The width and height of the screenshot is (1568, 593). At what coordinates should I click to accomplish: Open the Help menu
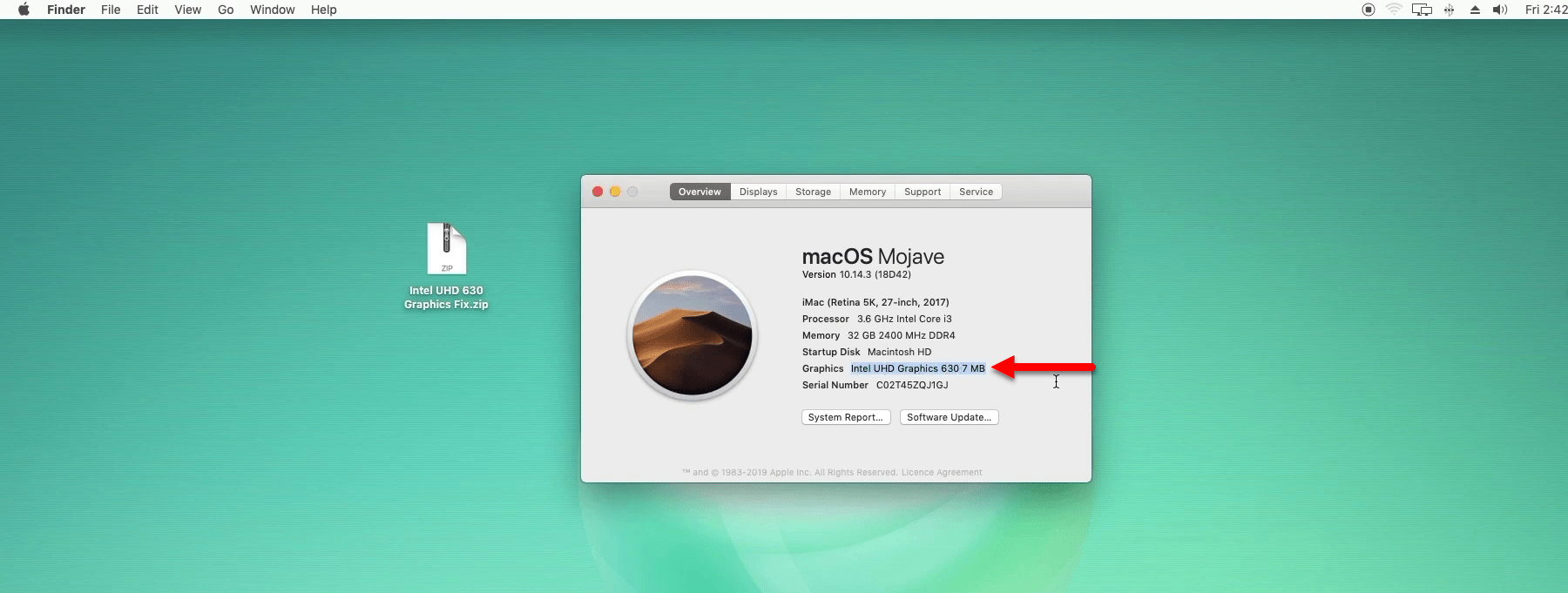coord(324,10)
